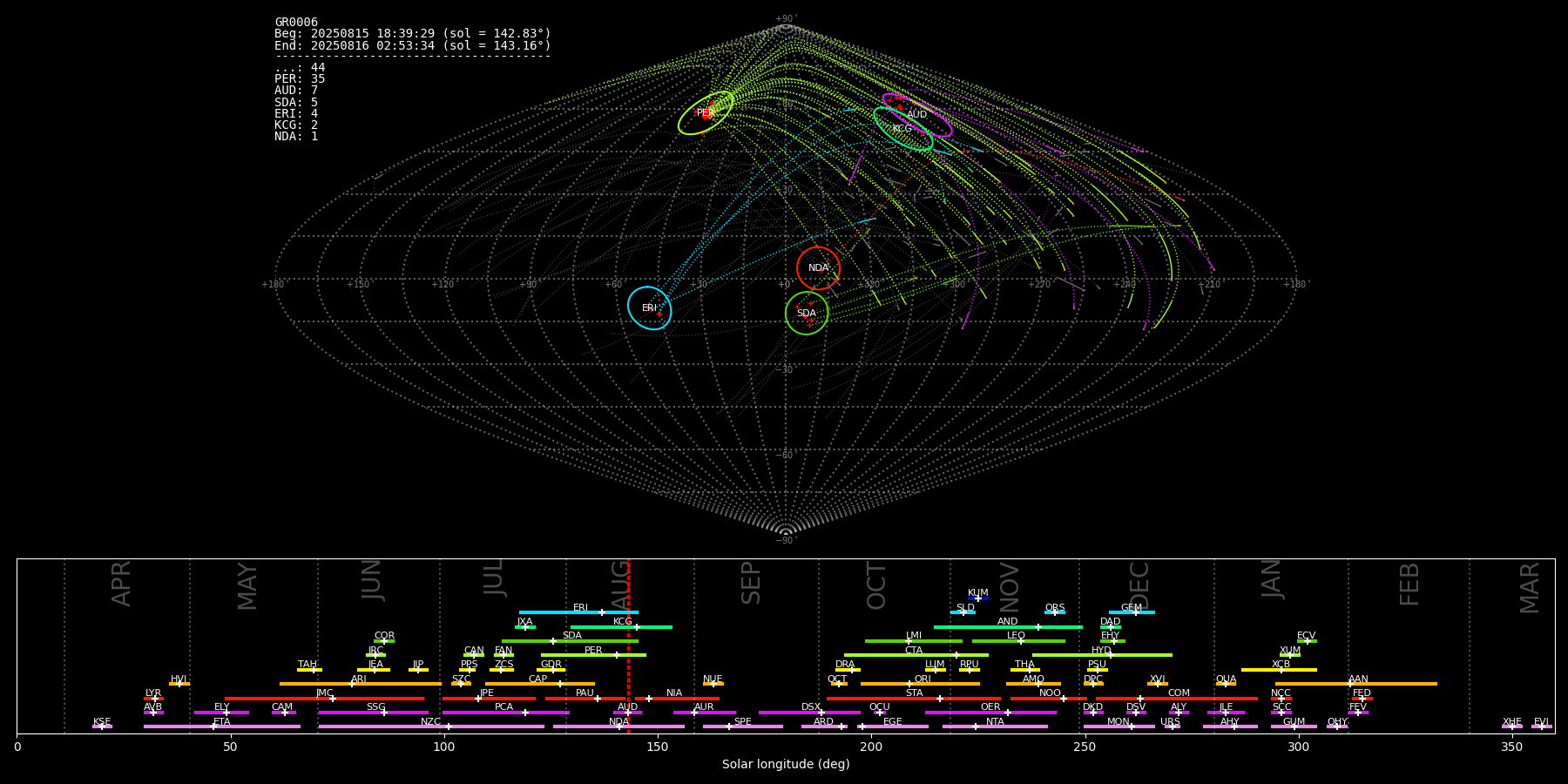Click the HYD shower bar in timeline
Screen dimensions: 1568x784
[x=1102, y=655]
